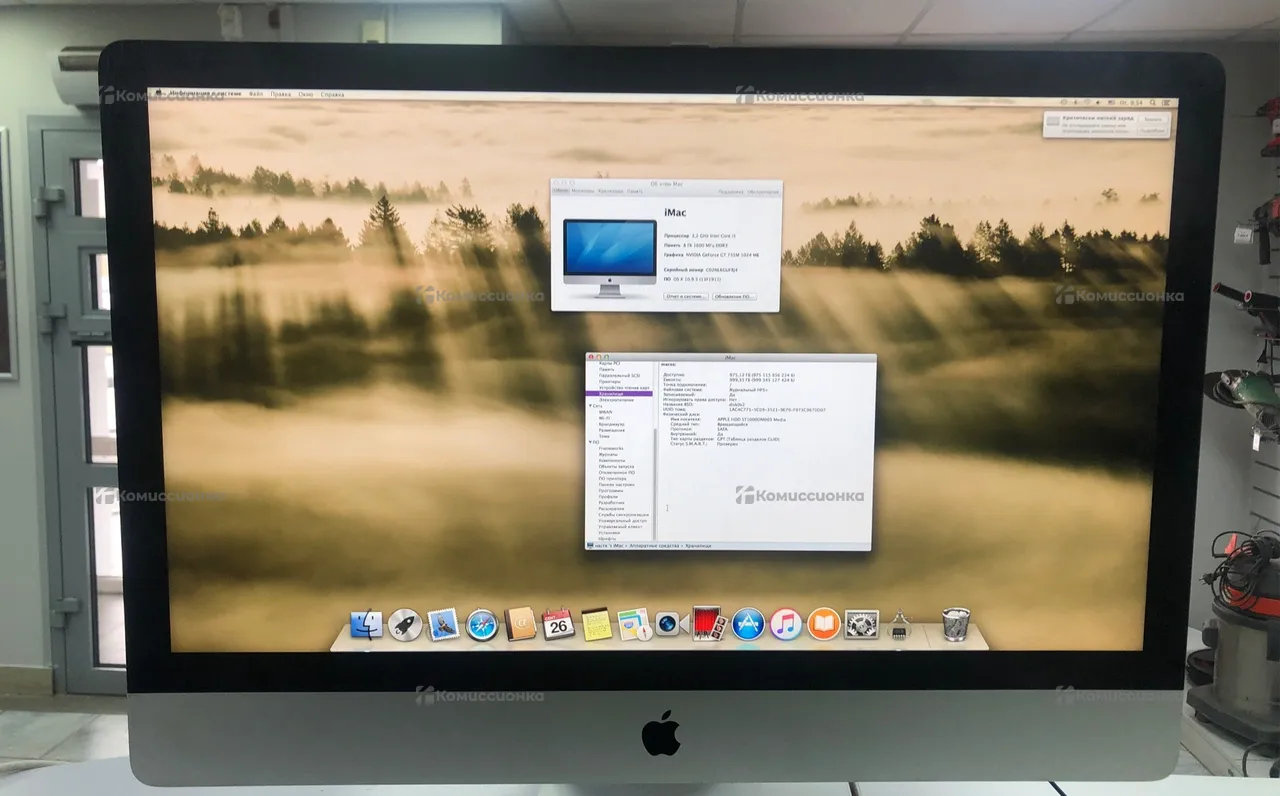
Task: Switch to Мониторы tab in About window
Action: point(583,191)
